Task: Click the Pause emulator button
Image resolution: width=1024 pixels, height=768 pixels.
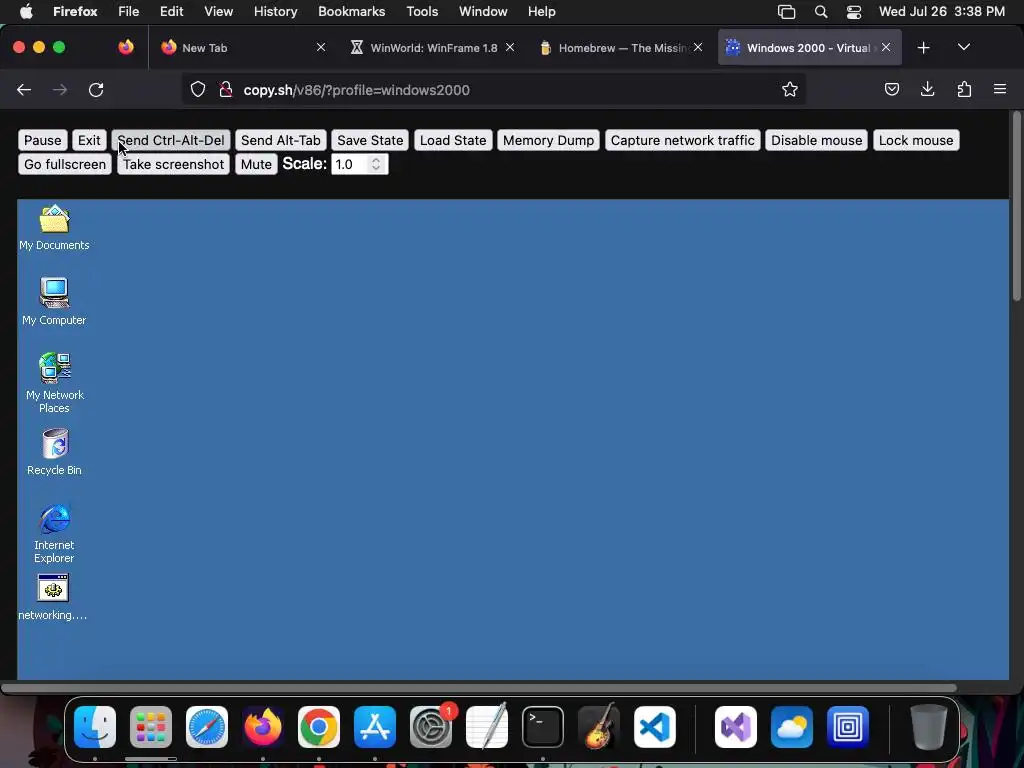Action: (42, 140)
